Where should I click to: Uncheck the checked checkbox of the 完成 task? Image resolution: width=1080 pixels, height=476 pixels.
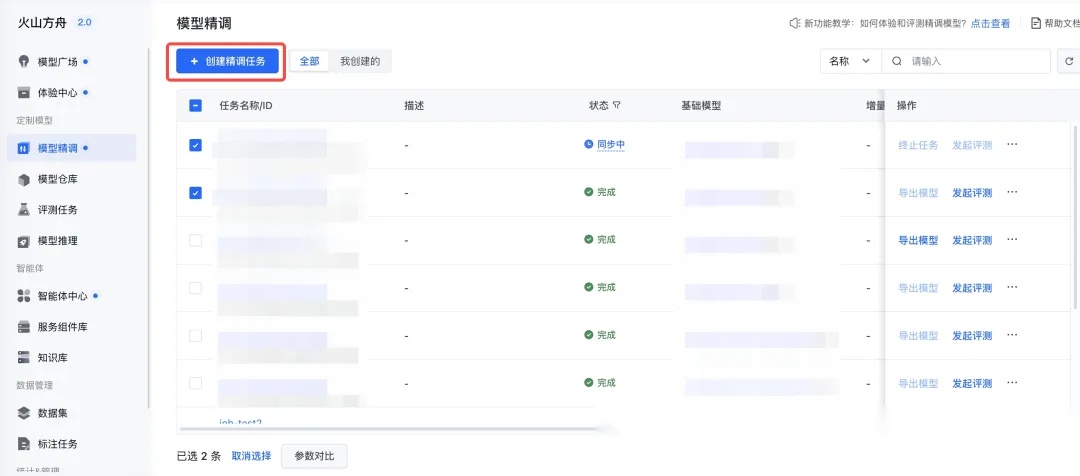click(x=196, y=193)
